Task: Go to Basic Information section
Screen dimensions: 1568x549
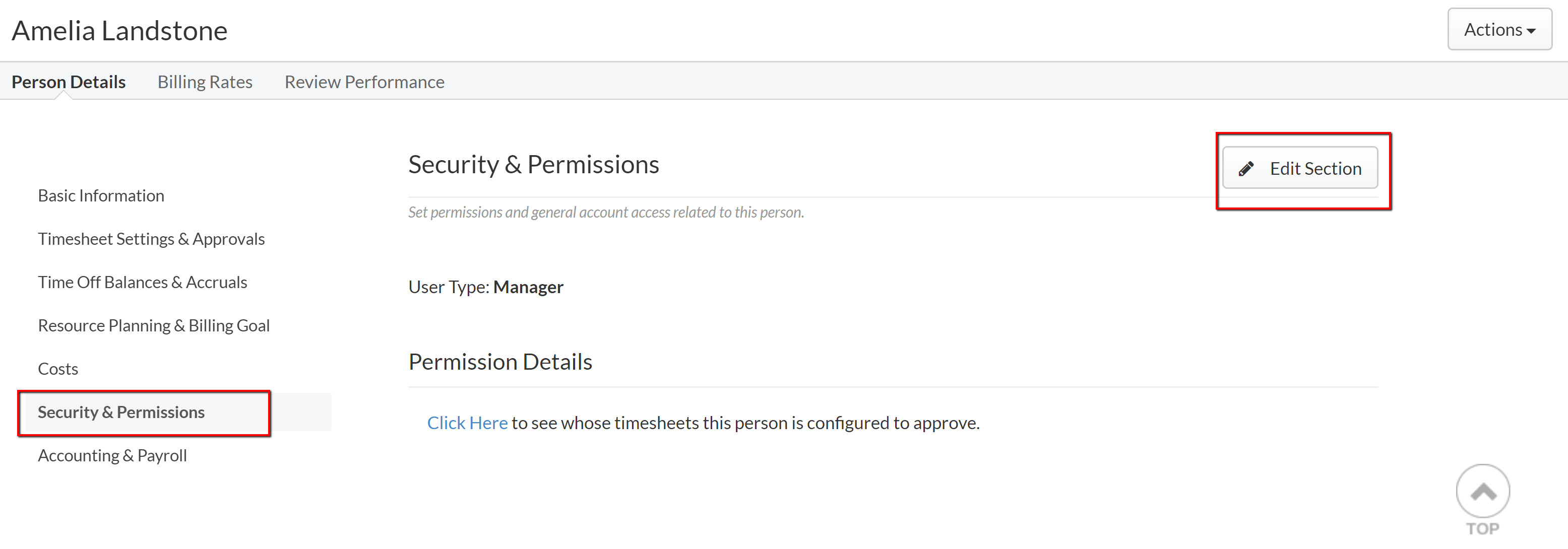Action: pyautogui.click(x=101, y=196)
